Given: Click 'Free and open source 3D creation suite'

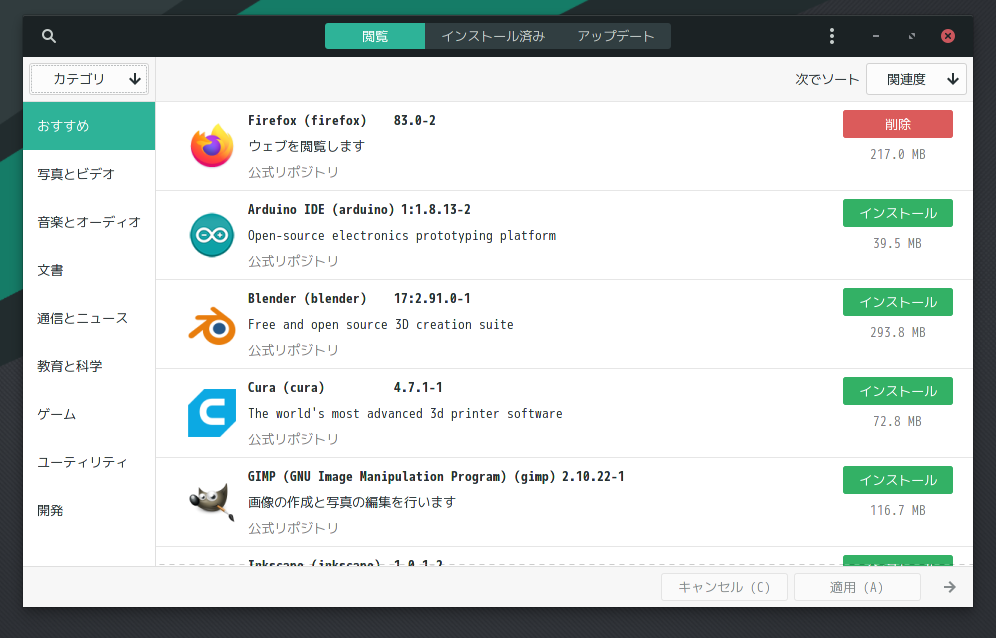Looking at the screenshot, I should point(380,325).
